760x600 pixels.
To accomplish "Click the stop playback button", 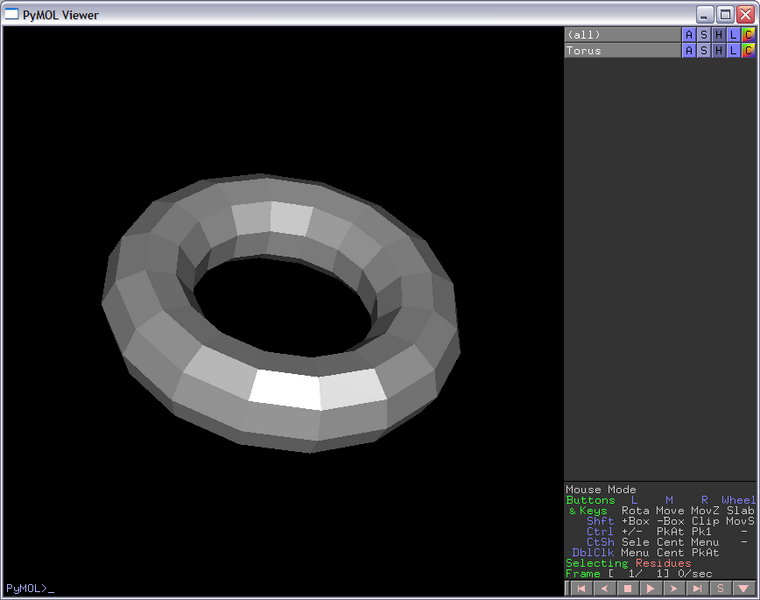I will pyautogui.click(x=627, y=589).
